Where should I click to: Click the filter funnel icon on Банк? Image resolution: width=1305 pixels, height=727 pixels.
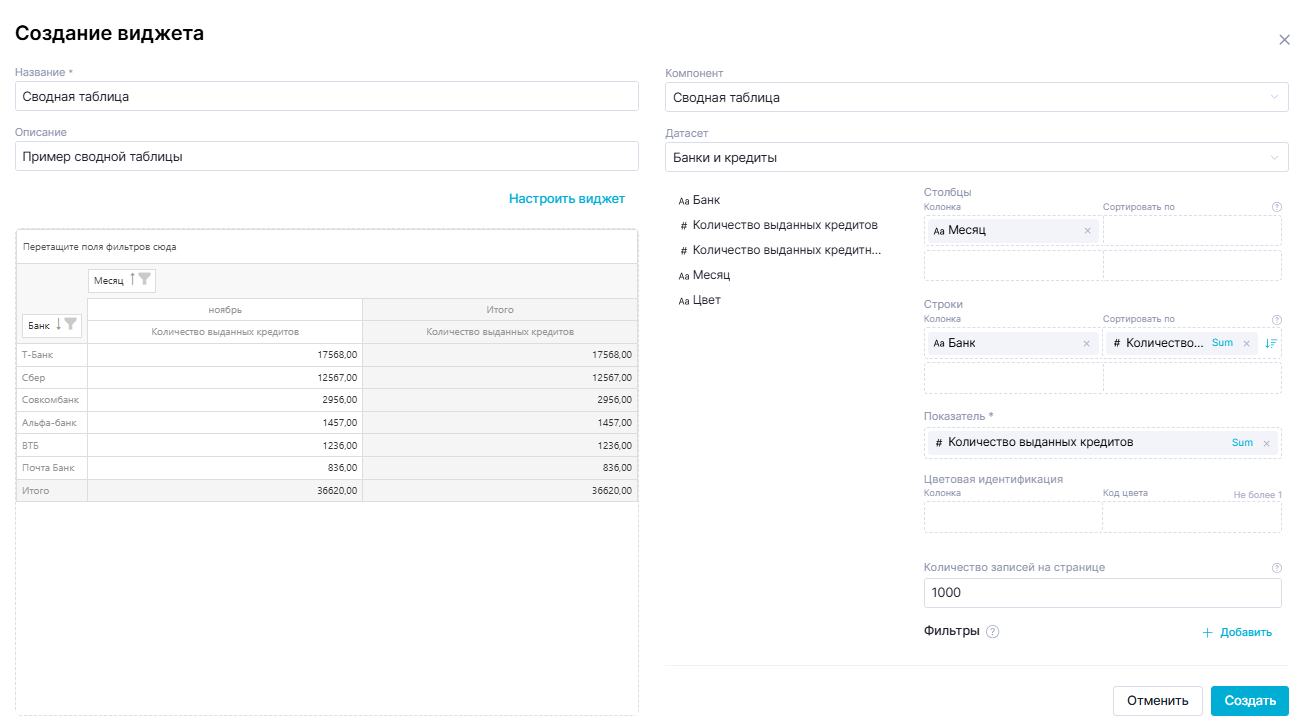click(x=70, y=325)
